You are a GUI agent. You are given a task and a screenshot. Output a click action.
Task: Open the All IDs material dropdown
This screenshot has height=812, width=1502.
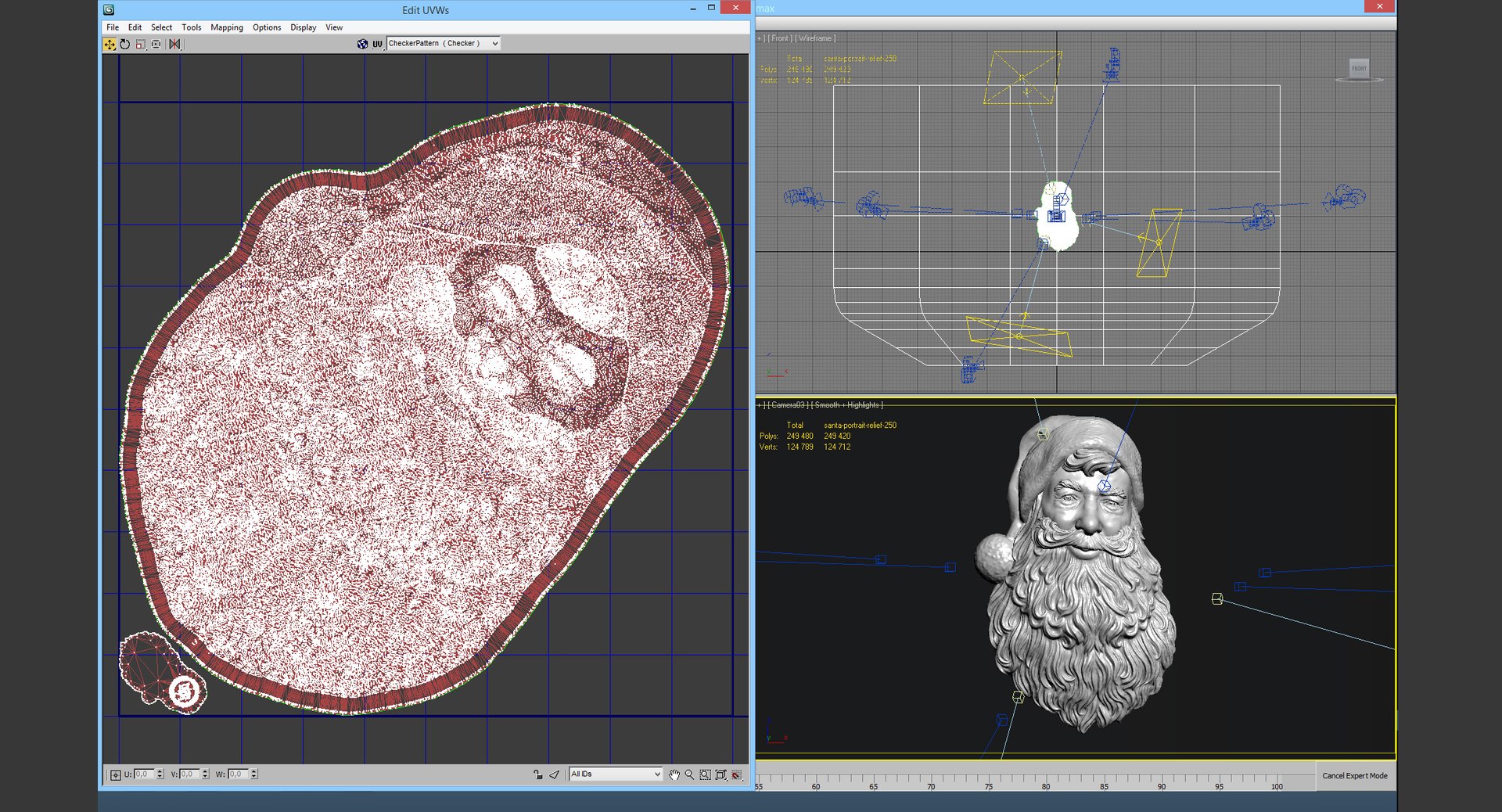(616, 774)
